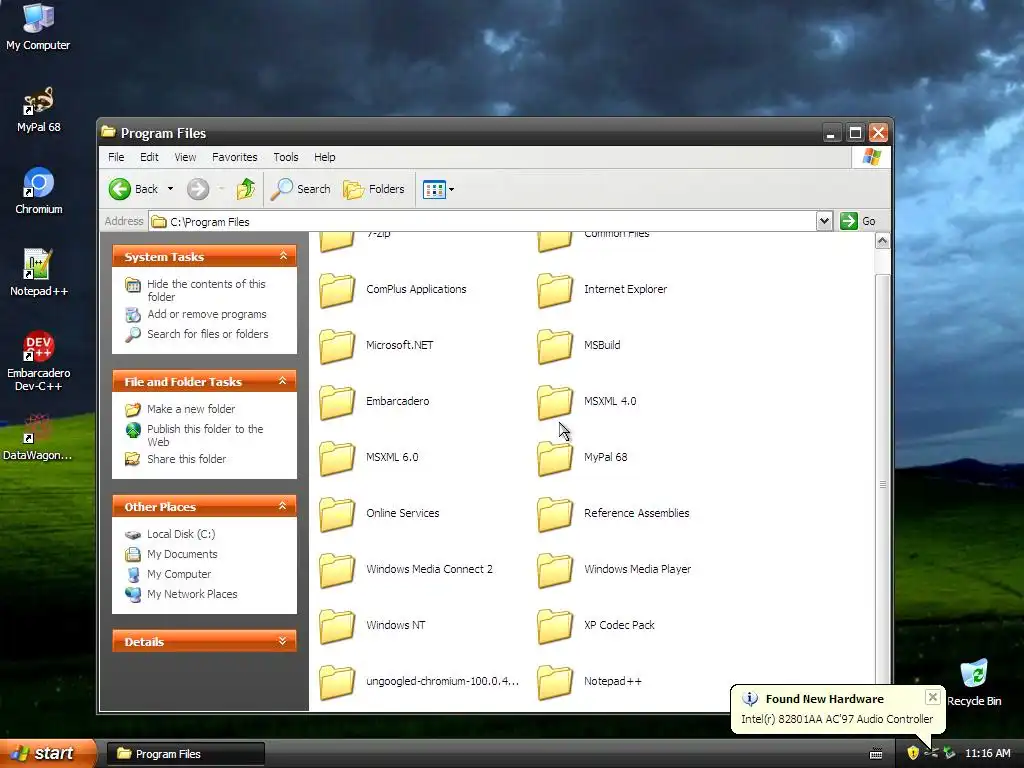
Task: Click the Go button
Action: pyautogui.click(x=858, y=221)
